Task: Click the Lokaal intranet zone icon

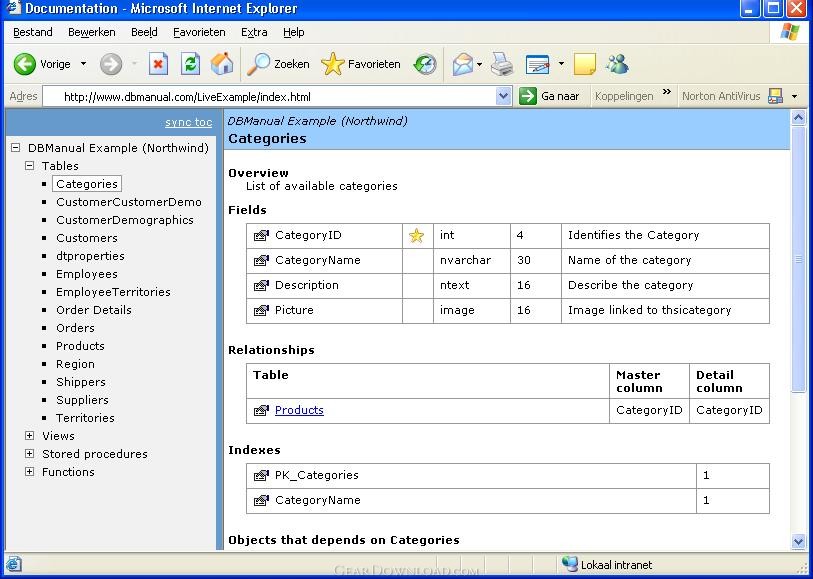Action: [x=569, y=564]
